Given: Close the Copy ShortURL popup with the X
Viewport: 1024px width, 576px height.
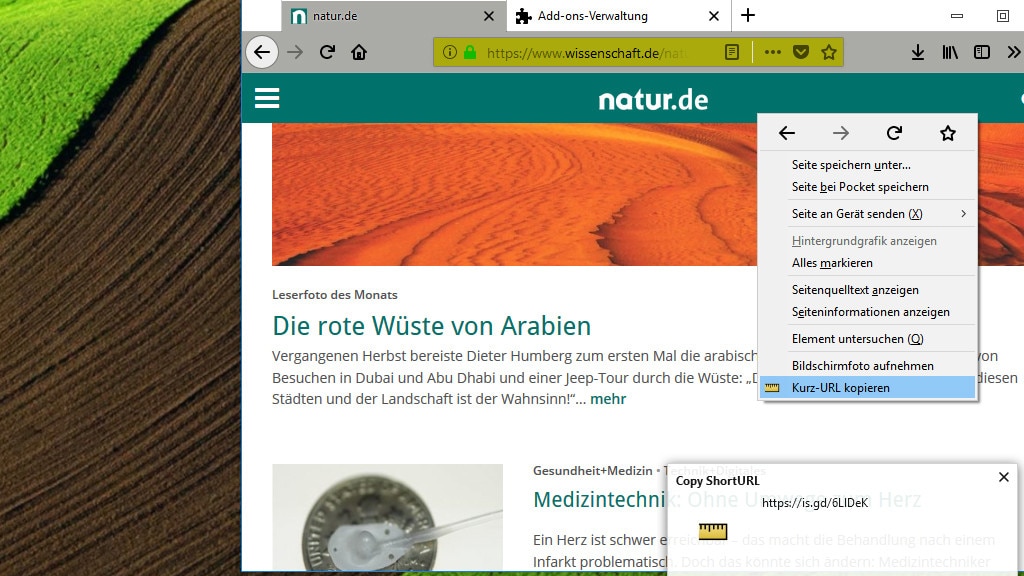Looking at the screenshot, I should coord(1004,477).
